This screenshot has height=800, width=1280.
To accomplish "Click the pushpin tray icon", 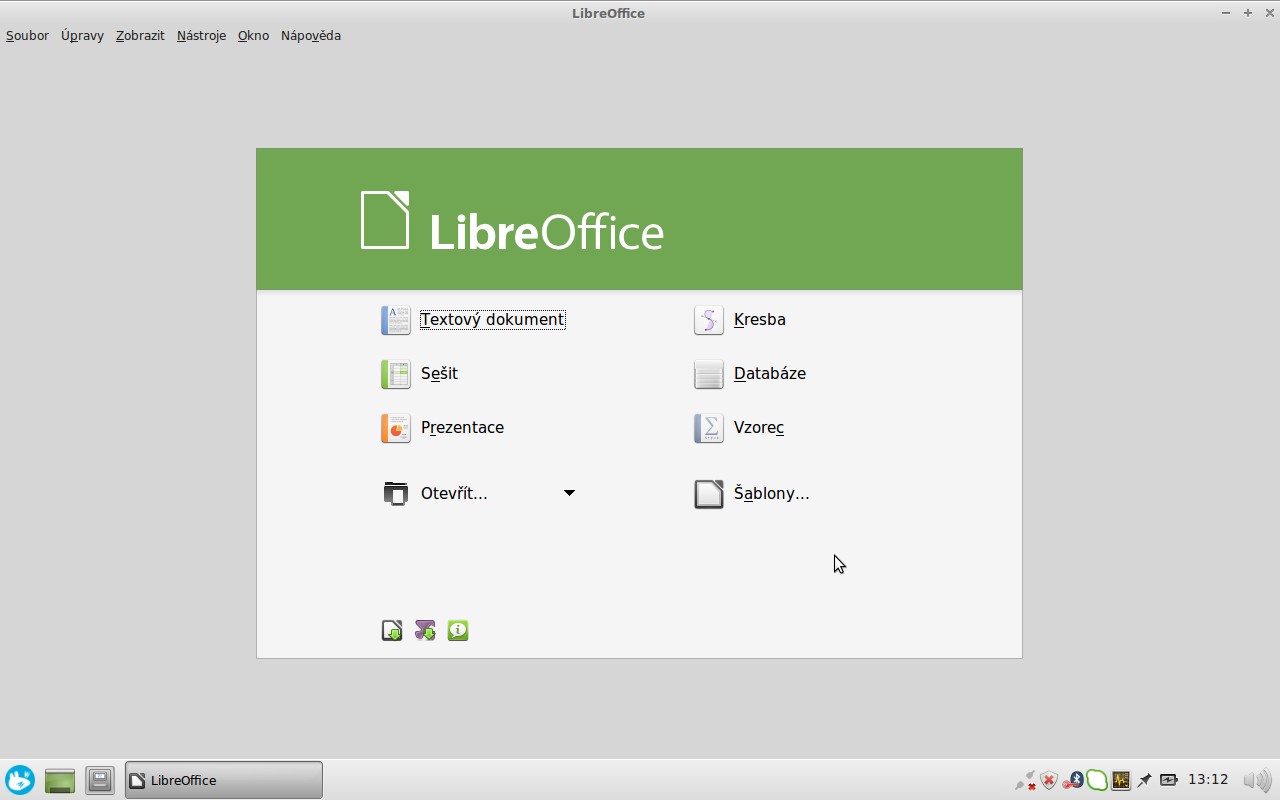I will (1145, 780).
